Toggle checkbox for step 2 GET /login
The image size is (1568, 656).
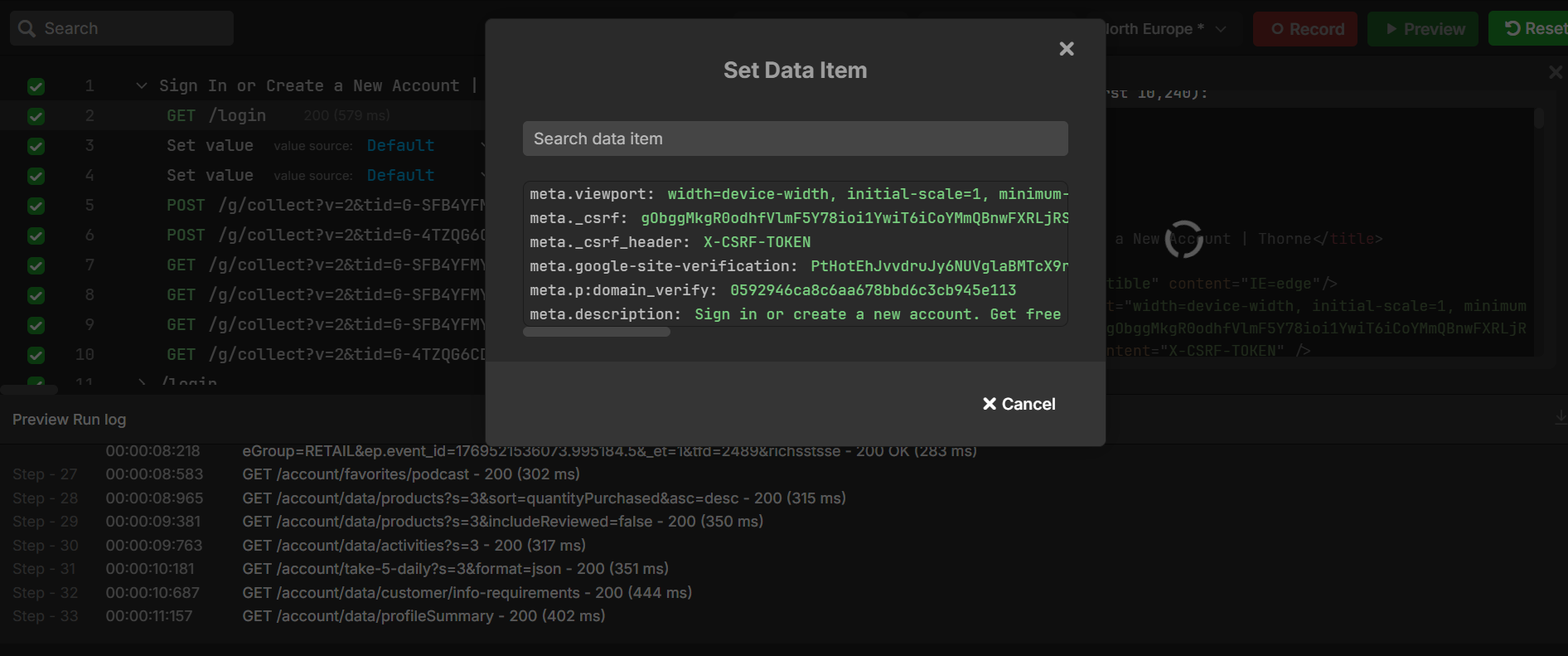(x=36, y=116)
